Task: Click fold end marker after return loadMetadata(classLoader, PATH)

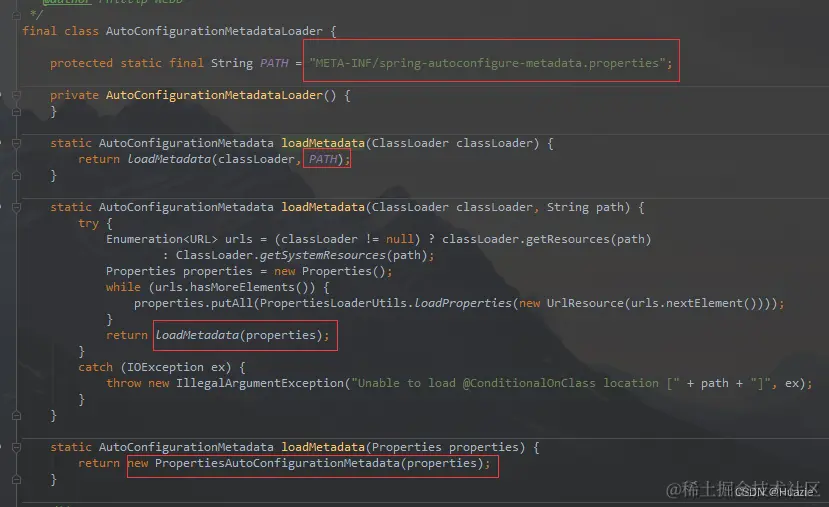Action: tap(16, 176)
